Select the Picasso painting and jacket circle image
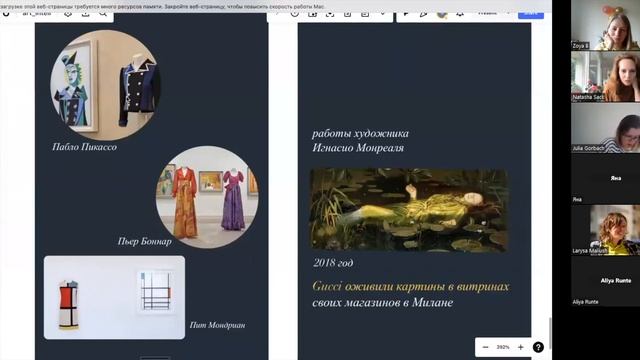640x360 pixels. point(105,85)
